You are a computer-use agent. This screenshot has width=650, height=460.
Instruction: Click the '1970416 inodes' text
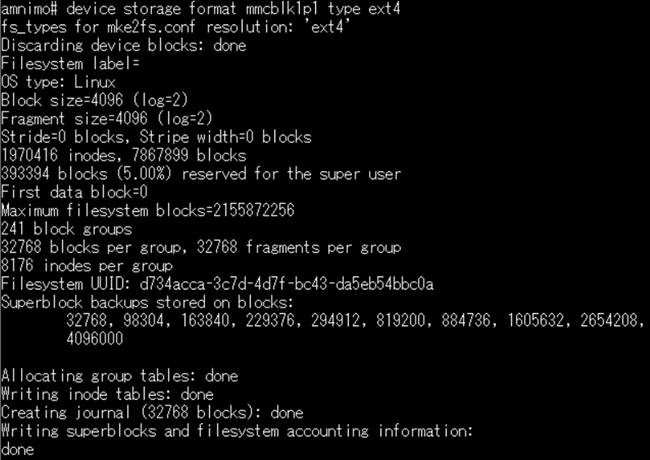[58, 155]
